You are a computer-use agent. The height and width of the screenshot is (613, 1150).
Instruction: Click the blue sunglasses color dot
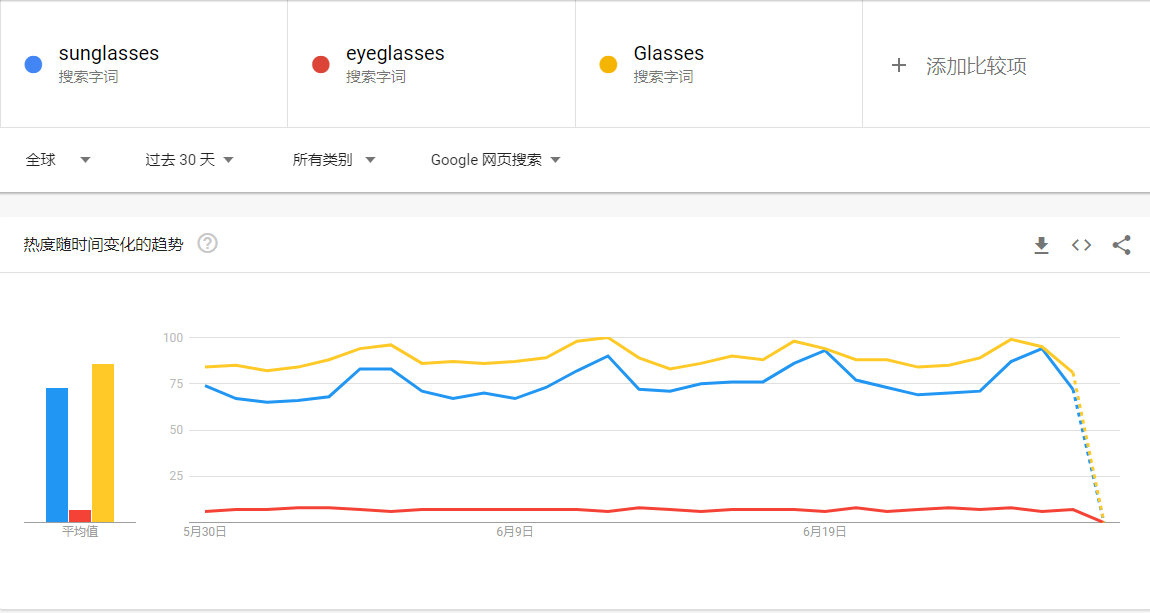coord(33,65)
